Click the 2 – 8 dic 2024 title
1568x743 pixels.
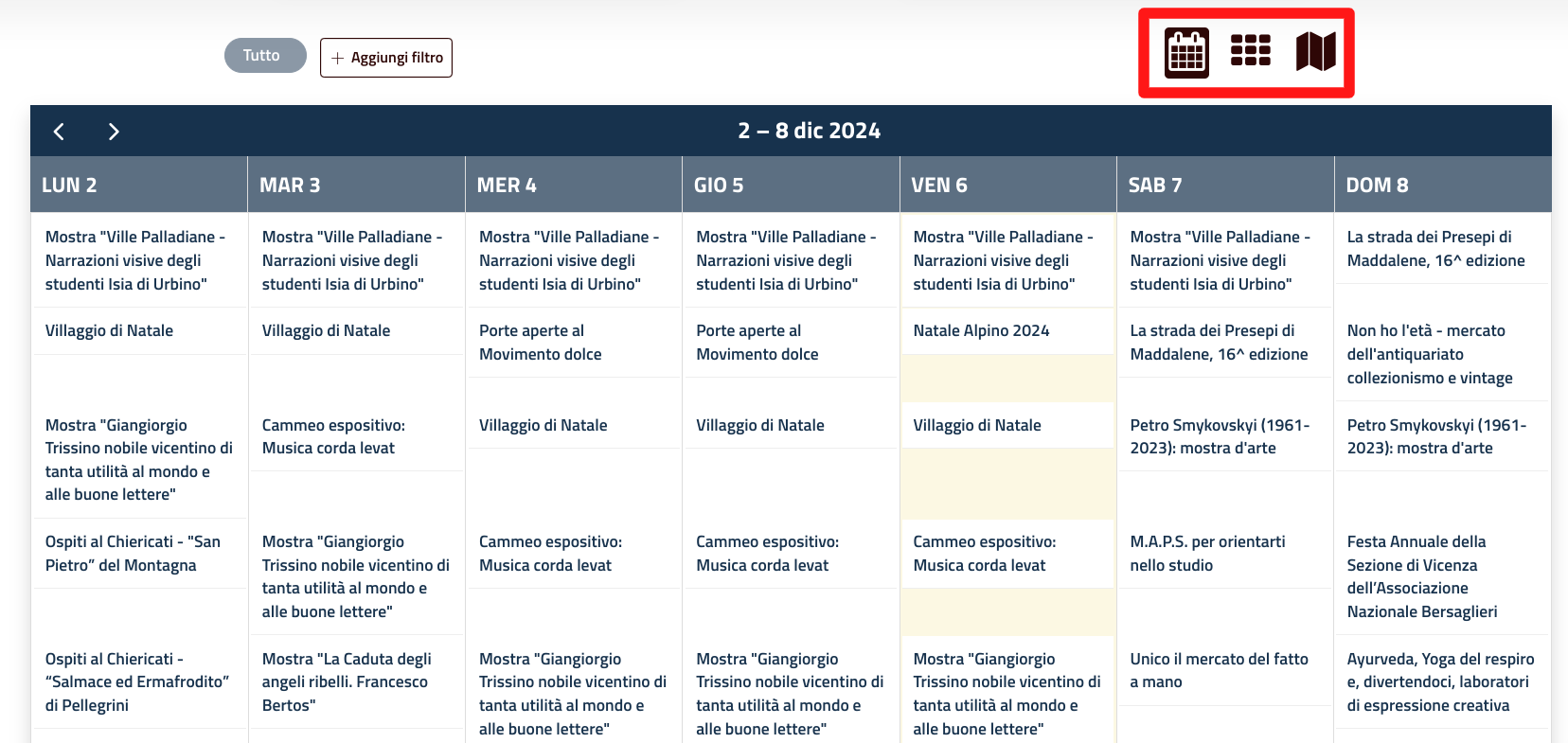[810, 131]
